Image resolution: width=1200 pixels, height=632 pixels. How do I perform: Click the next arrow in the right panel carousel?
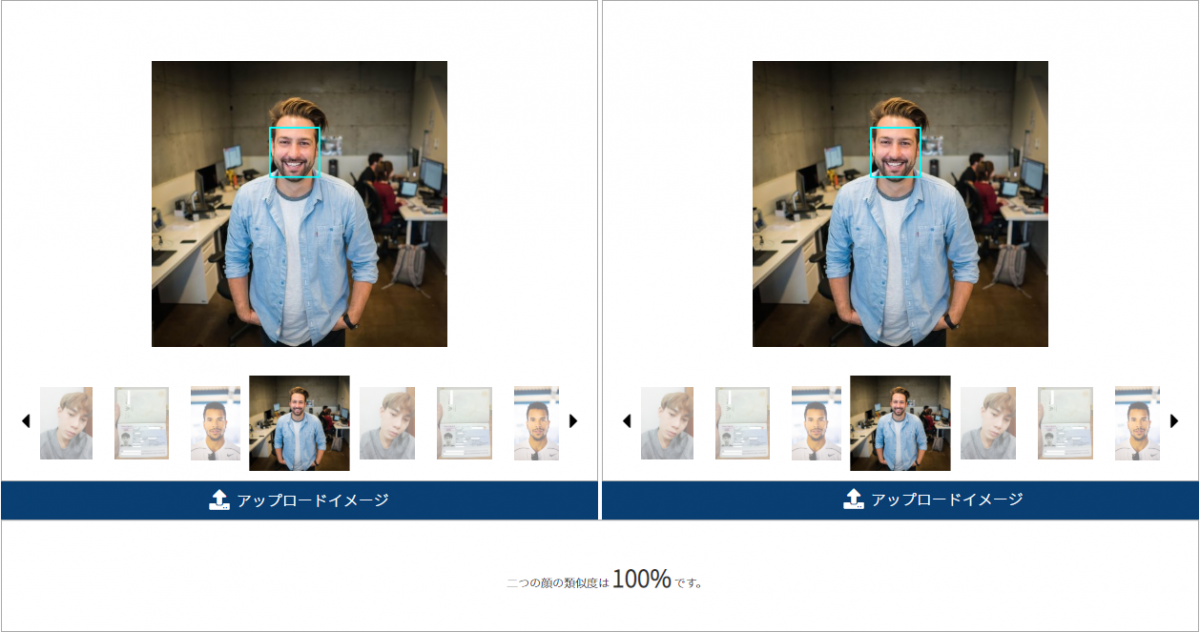1174,422
